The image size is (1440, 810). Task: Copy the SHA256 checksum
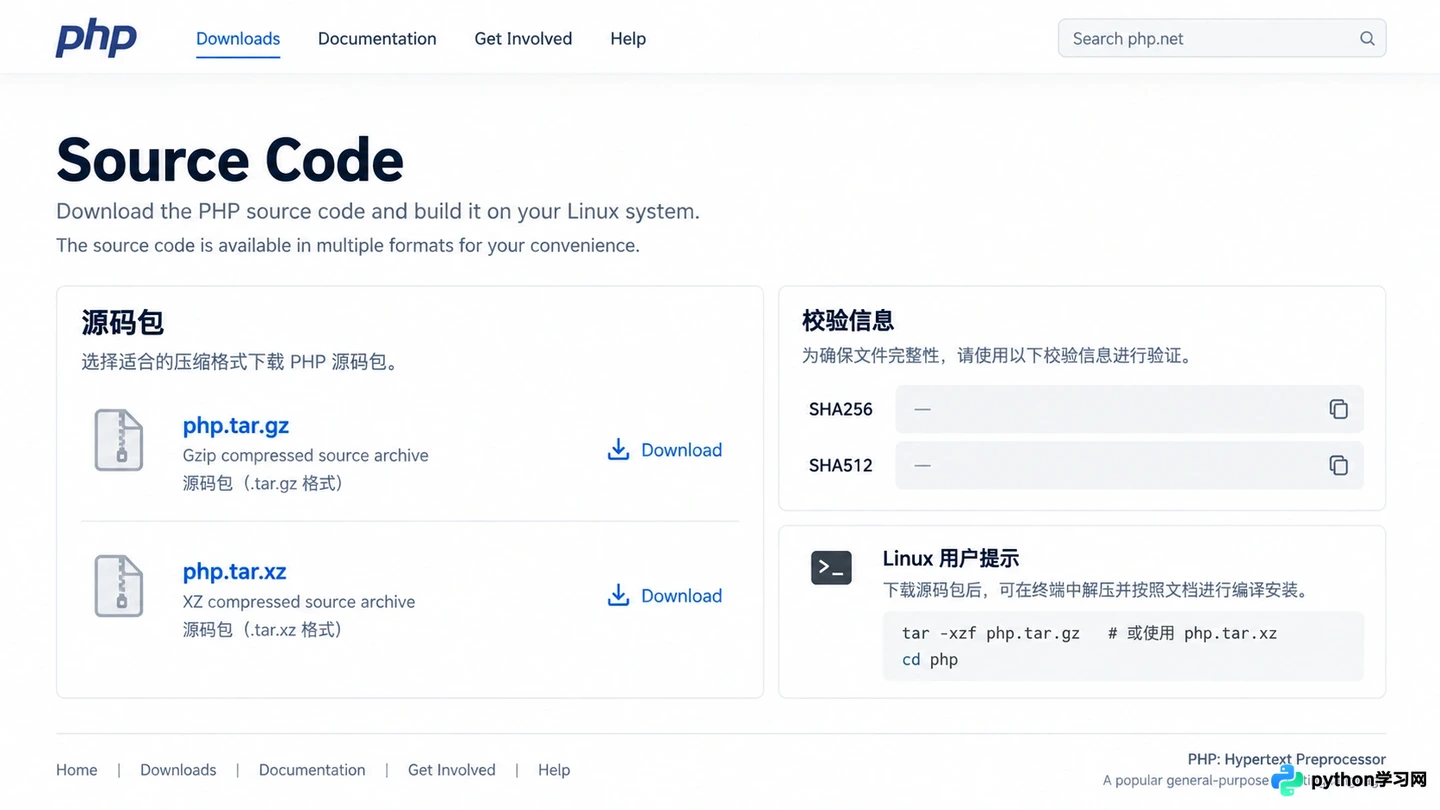tap(1338, 409)
